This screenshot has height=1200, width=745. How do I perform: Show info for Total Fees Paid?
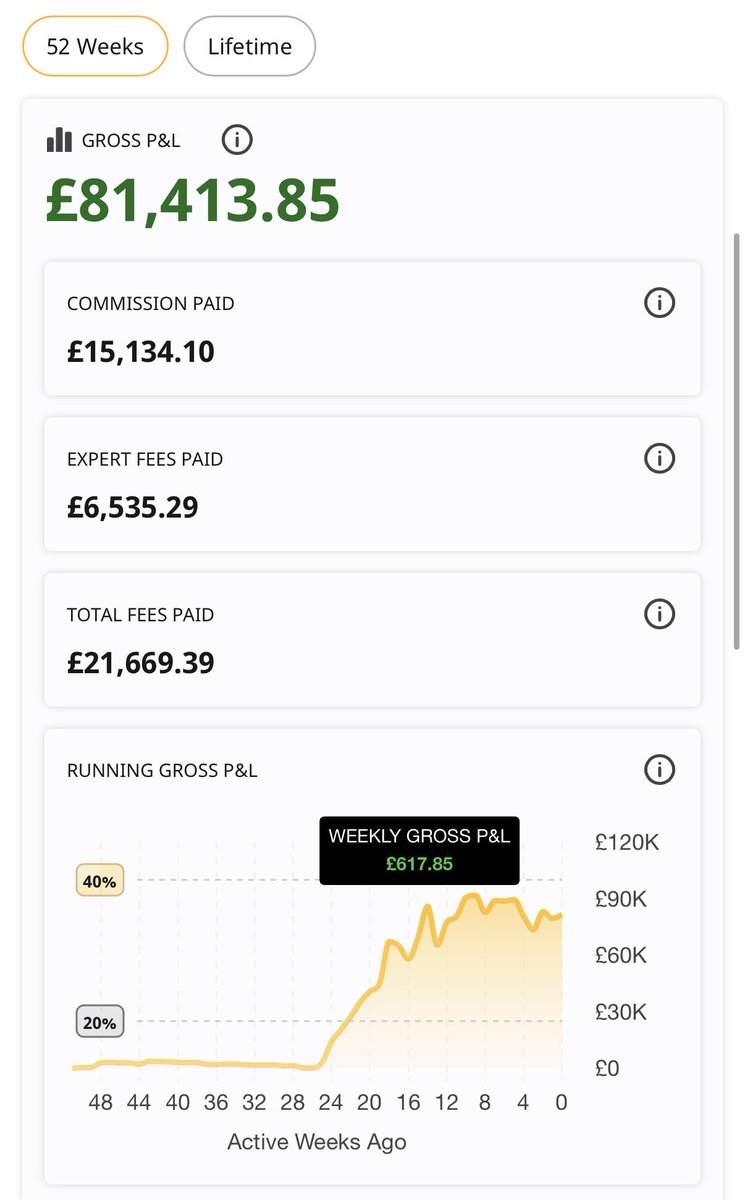[659, 614]
